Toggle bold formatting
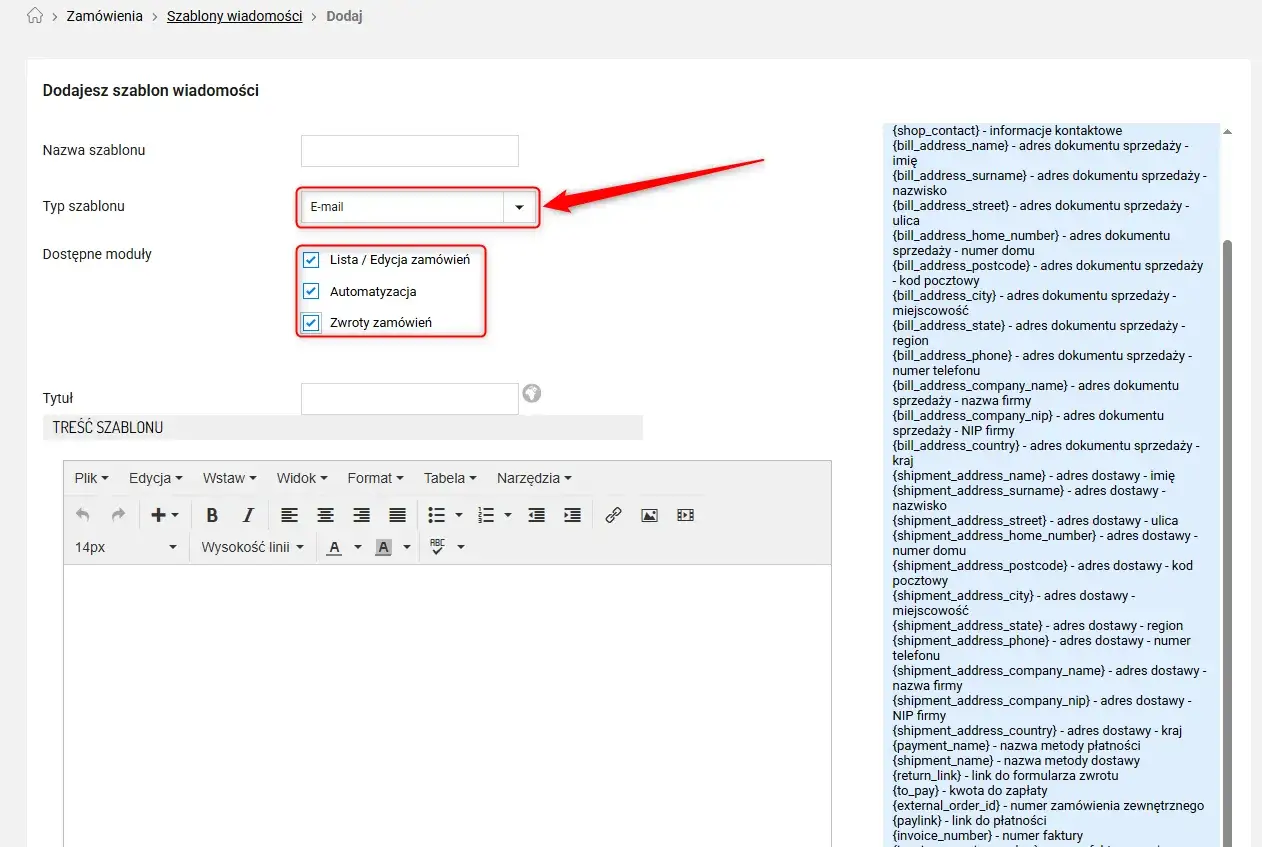Viewport: 1262px width, 847px height. click(212, 515)
